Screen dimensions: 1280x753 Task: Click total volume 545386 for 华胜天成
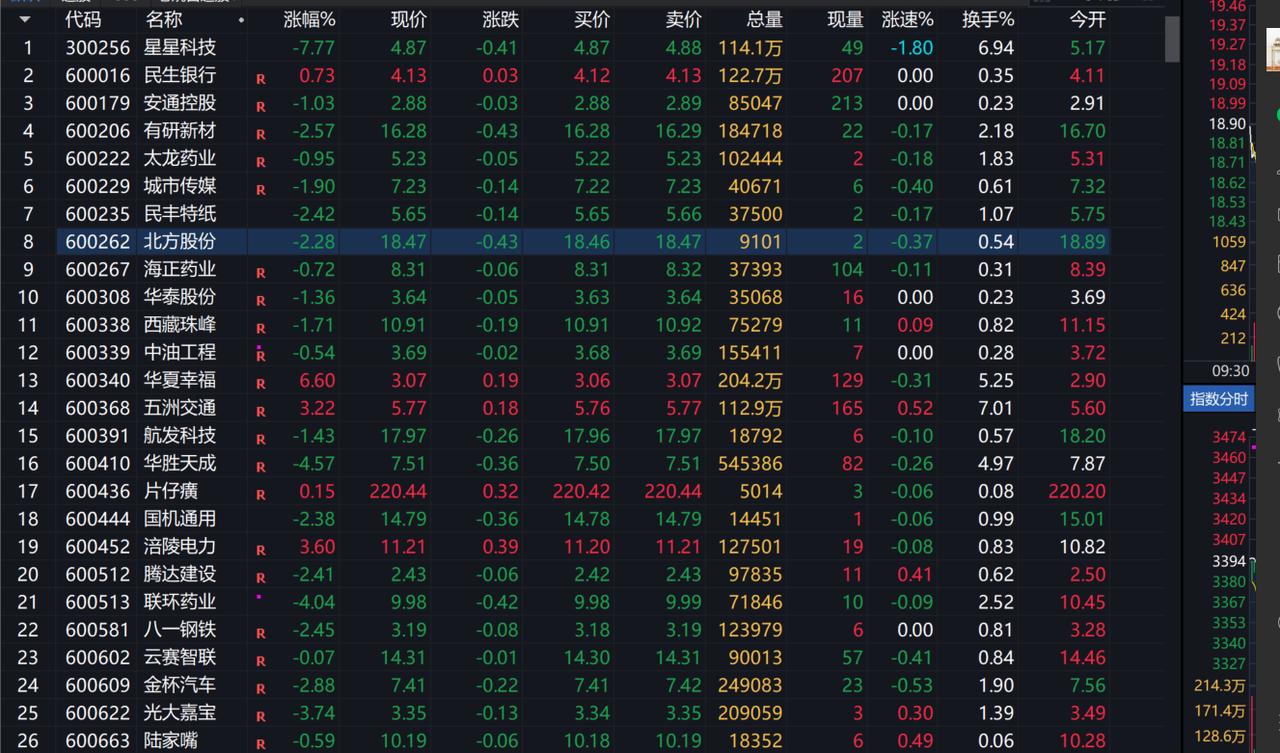(x=750, y=463)
